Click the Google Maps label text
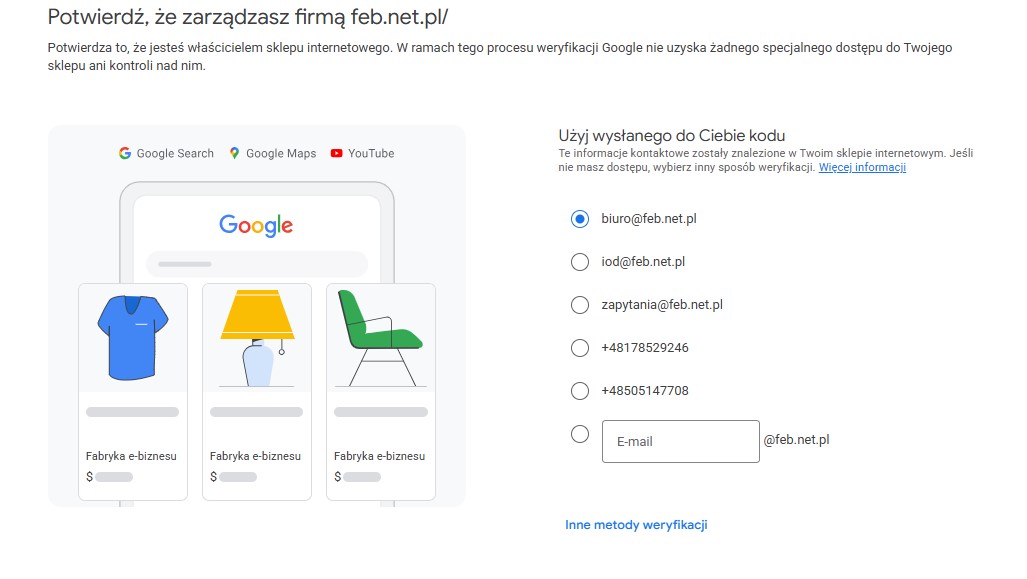Screen dimensions: 1027x579 pyautogui.click(x=281, y=153)
